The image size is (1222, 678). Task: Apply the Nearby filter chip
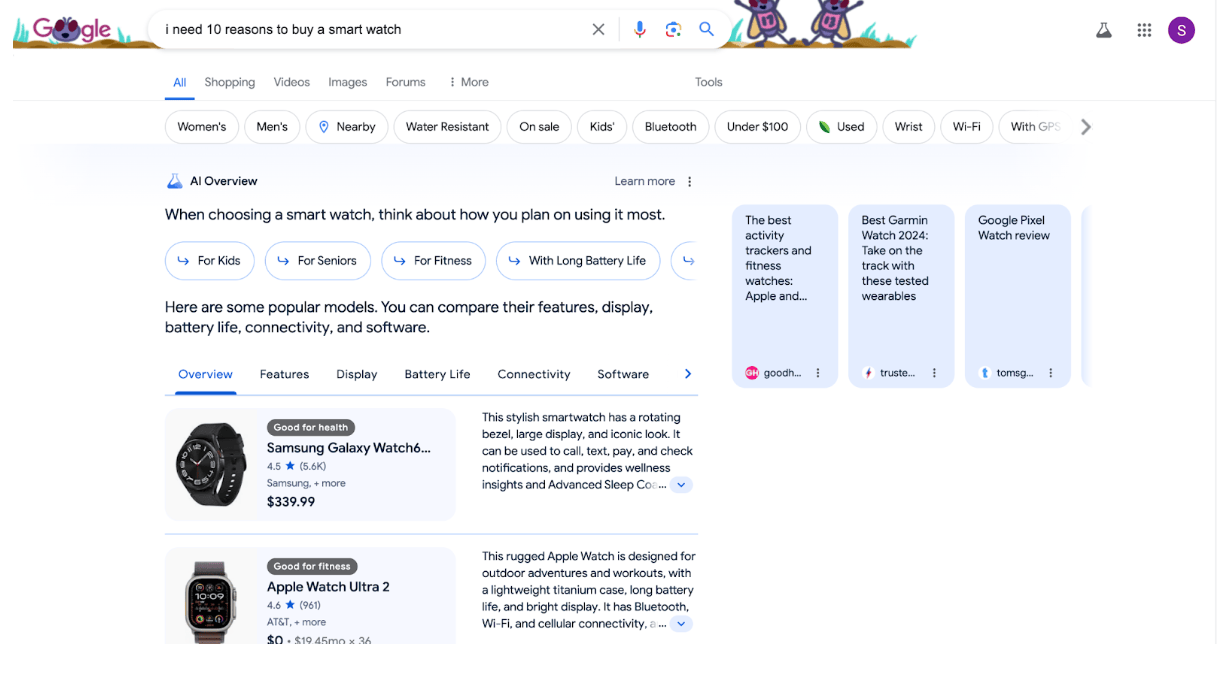347,127
